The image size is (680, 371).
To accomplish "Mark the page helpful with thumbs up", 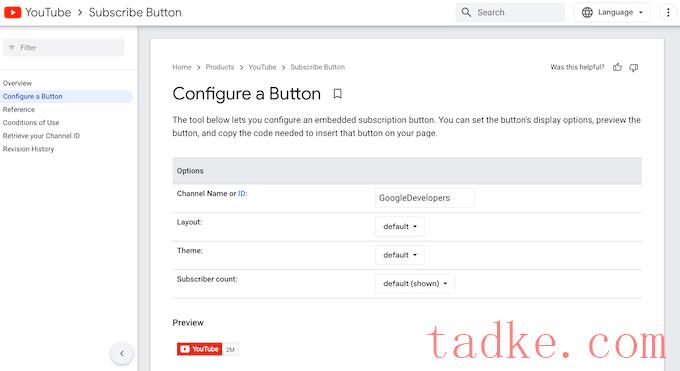I will pyautogui.click(x=617, y=67).
